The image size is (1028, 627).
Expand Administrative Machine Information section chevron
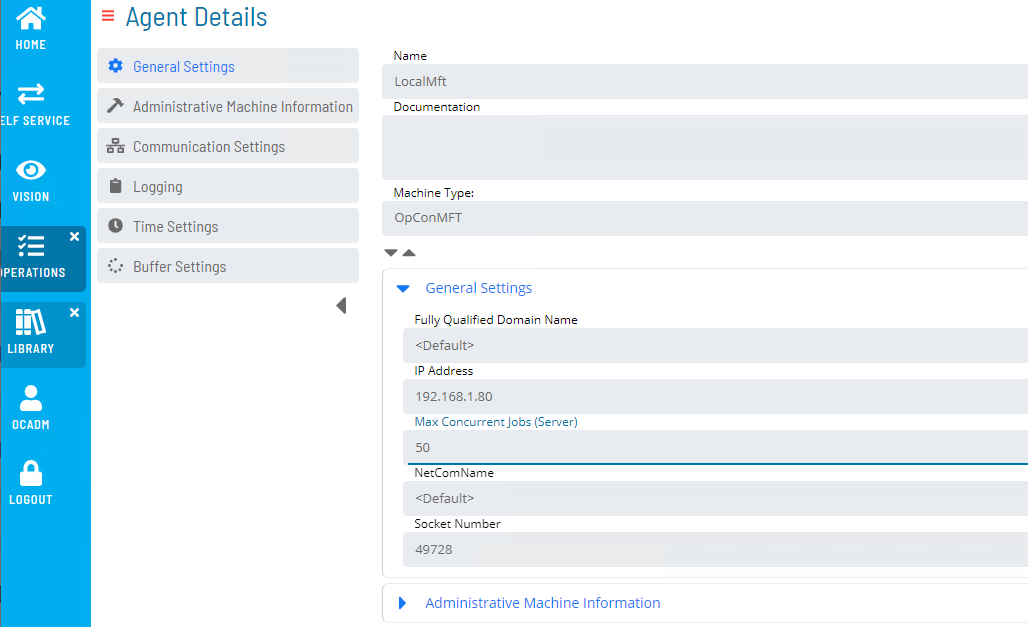[x=403, y=603]
